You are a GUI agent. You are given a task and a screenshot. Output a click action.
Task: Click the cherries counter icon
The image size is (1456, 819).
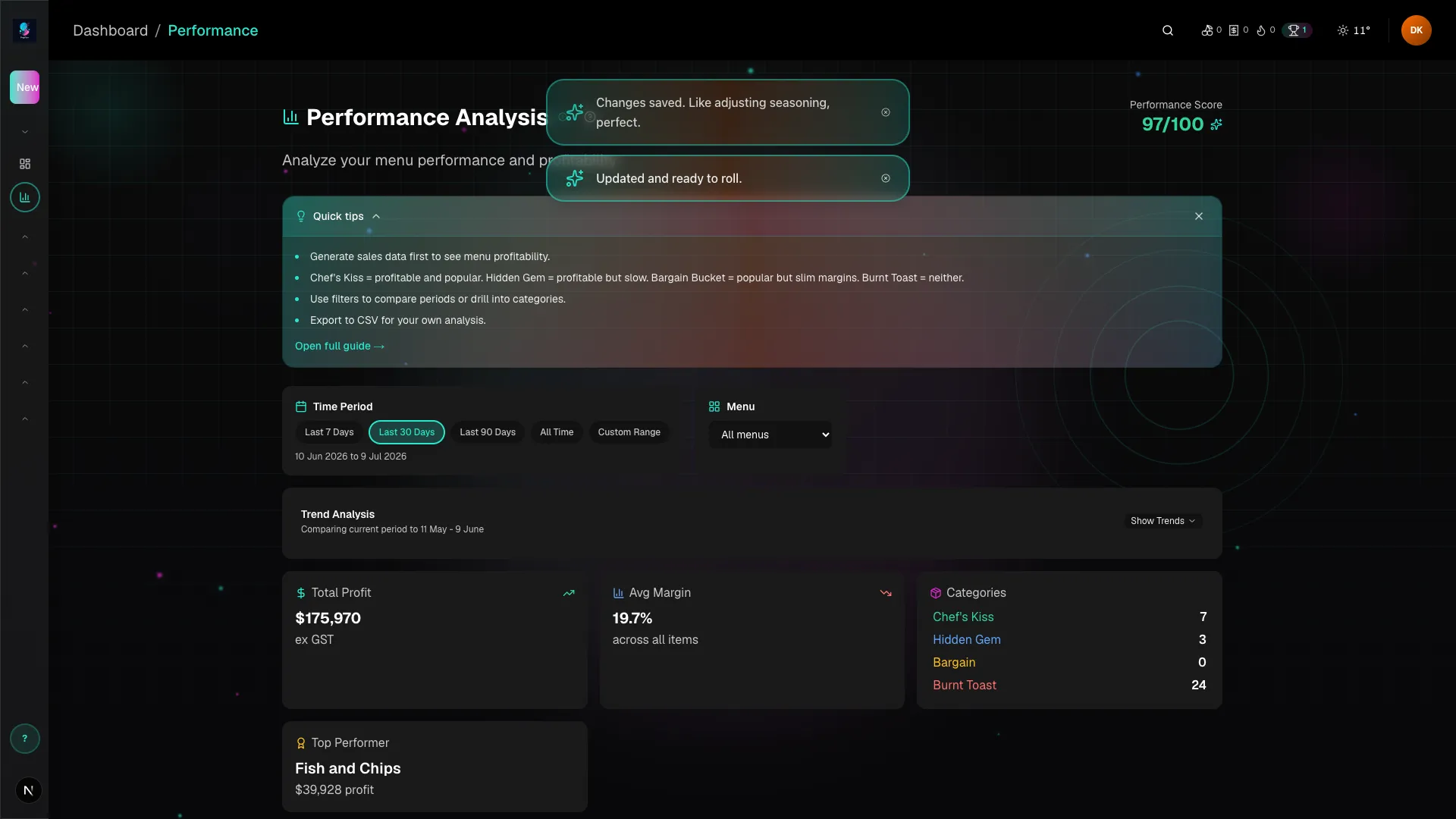(1207, 30)
